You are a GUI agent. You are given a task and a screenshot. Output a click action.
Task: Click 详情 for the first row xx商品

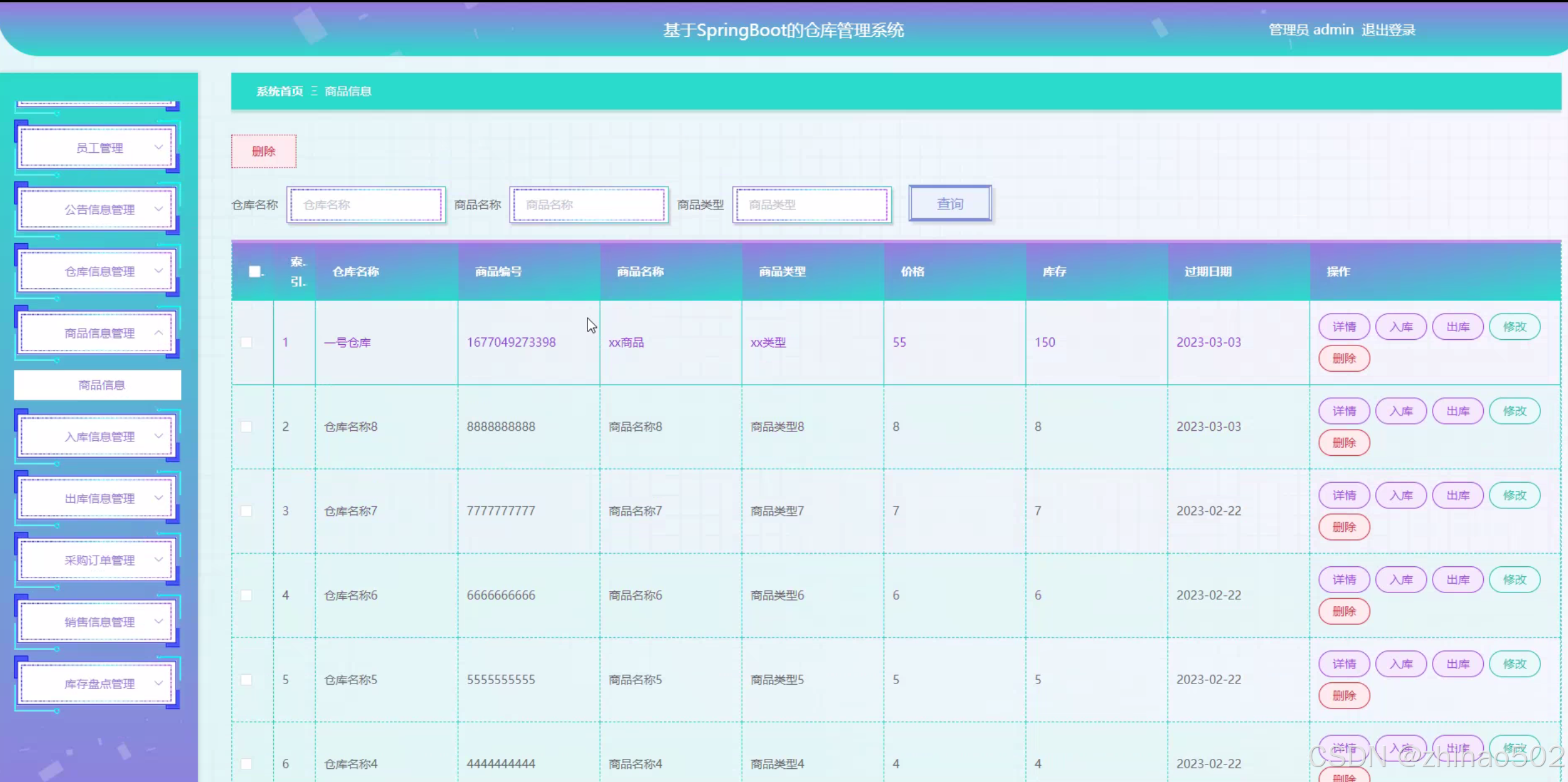[x=1343, y=327]
